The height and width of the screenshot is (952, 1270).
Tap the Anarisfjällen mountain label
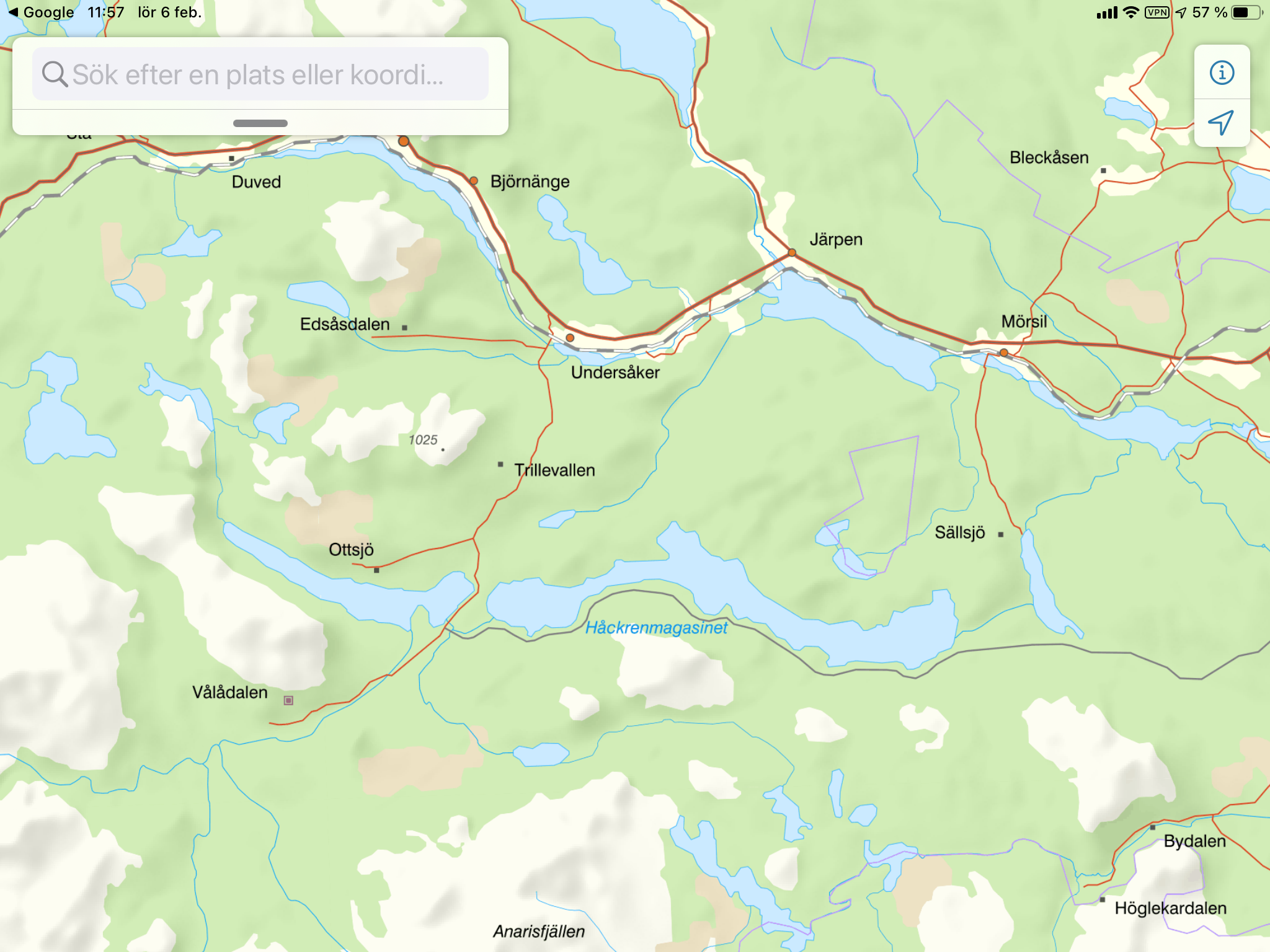(x=539, y=932)
